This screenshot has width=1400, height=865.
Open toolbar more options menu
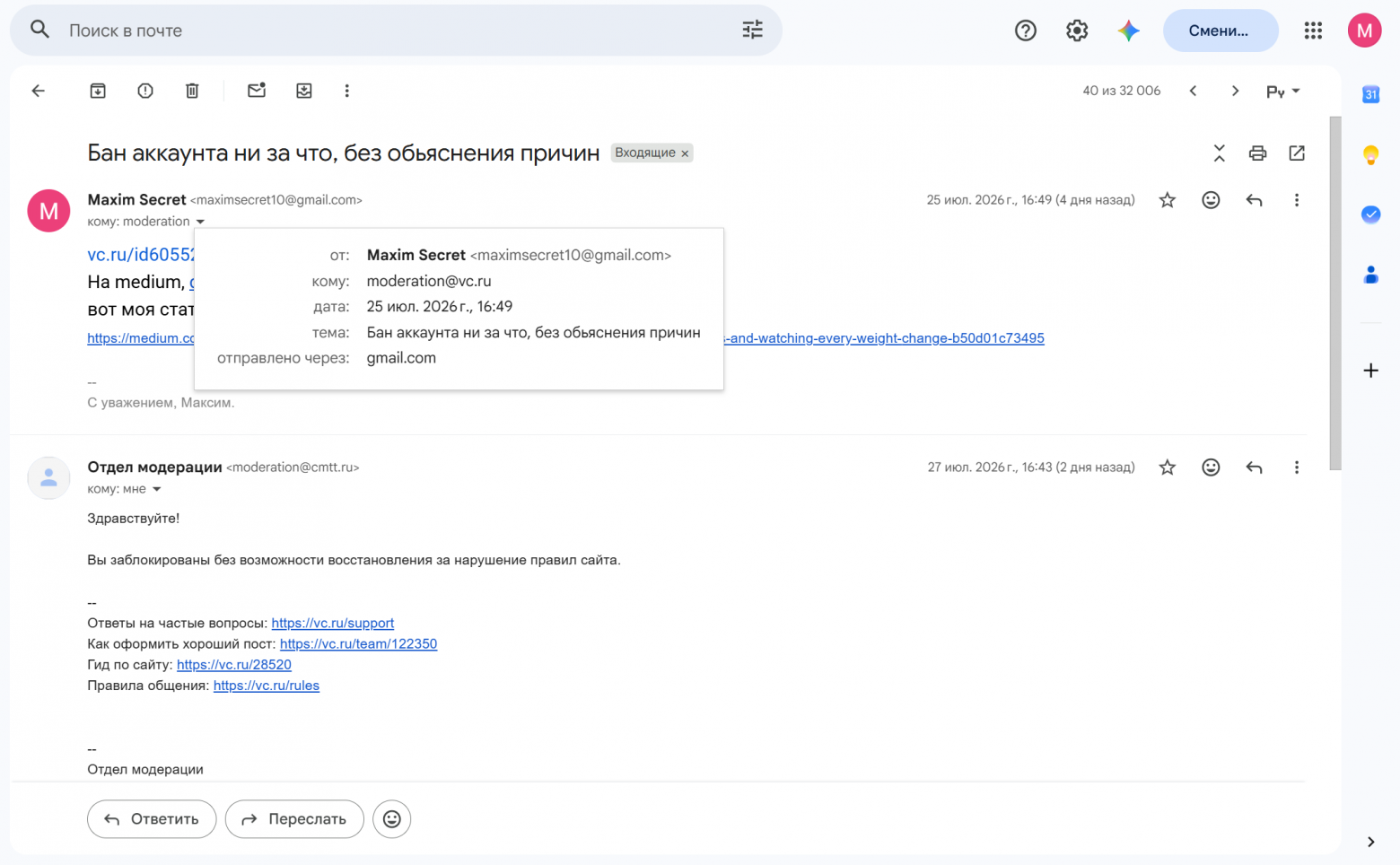(347, 91)
